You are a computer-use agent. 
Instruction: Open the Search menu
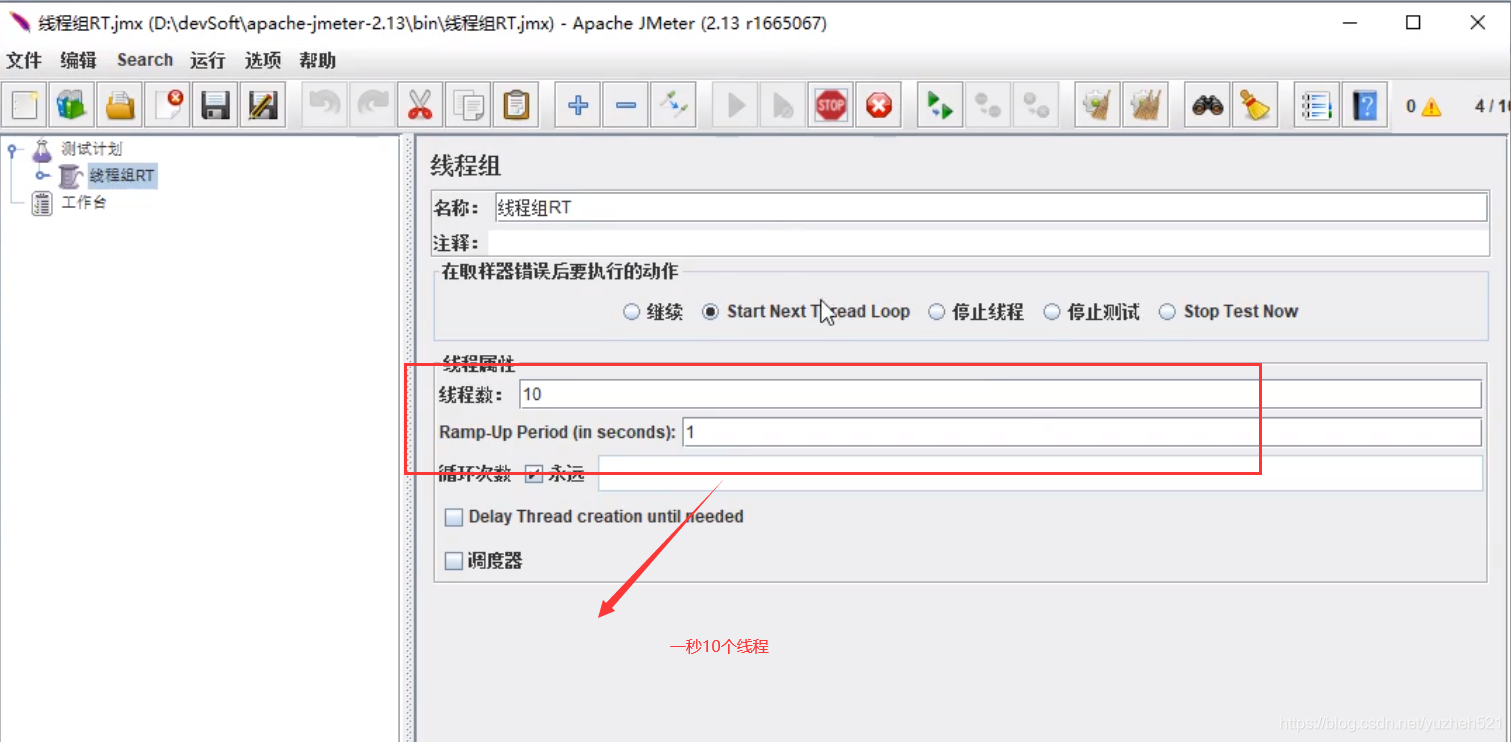145,60
